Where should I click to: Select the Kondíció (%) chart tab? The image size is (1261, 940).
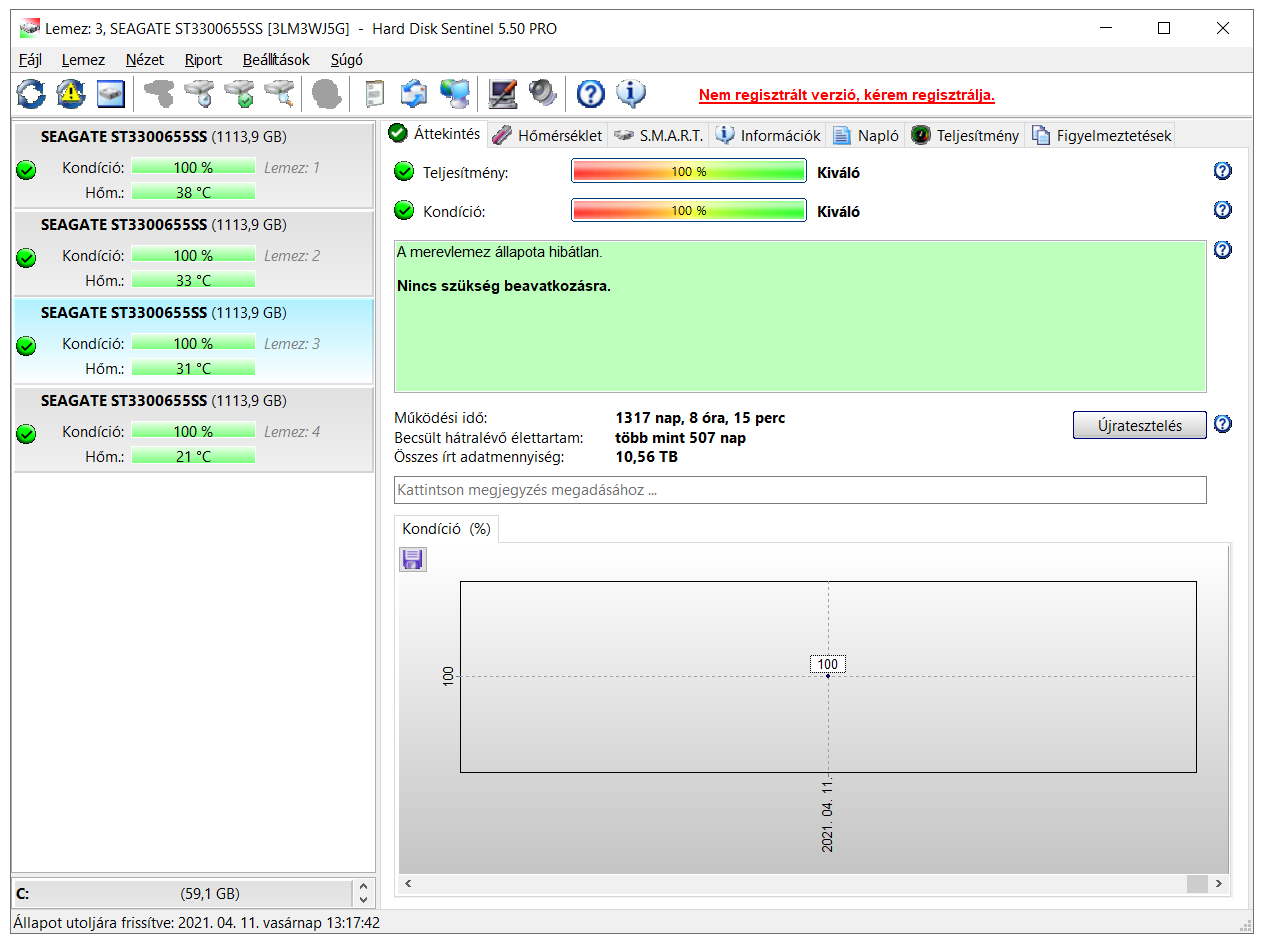[x=446, y=529]
